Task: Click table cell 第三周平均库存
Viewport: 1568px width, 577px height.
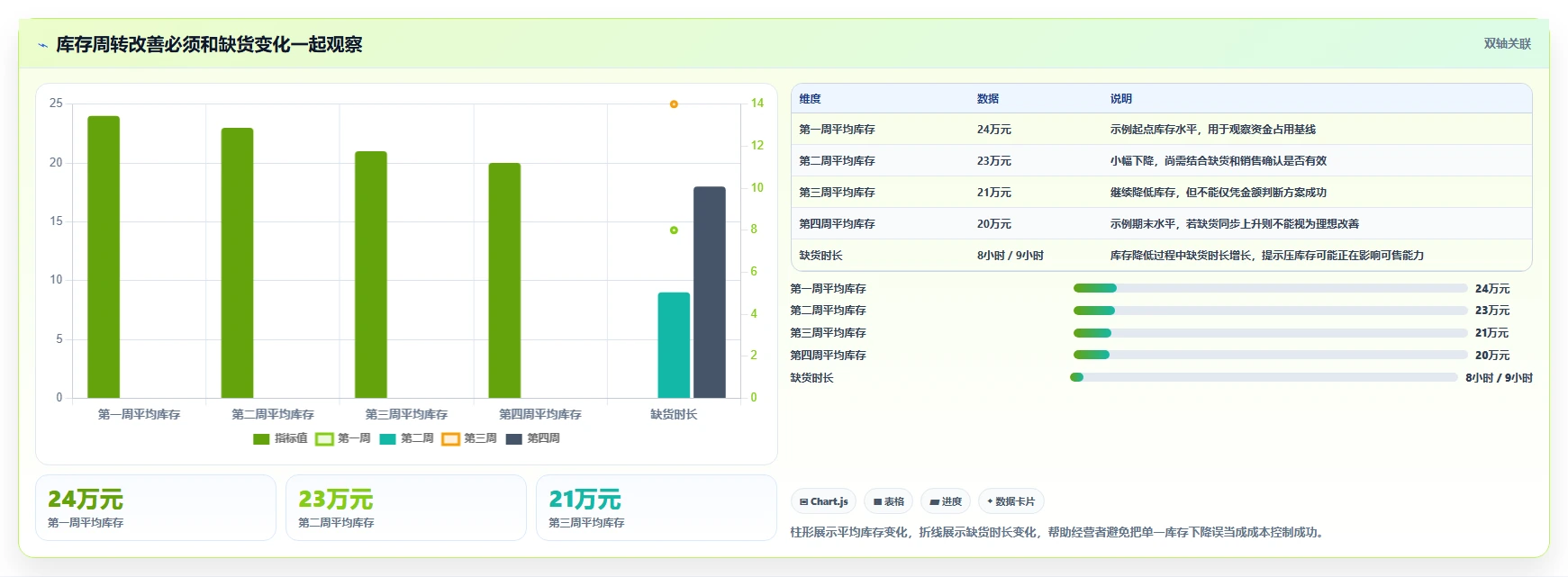Action: tap(837, 193)
